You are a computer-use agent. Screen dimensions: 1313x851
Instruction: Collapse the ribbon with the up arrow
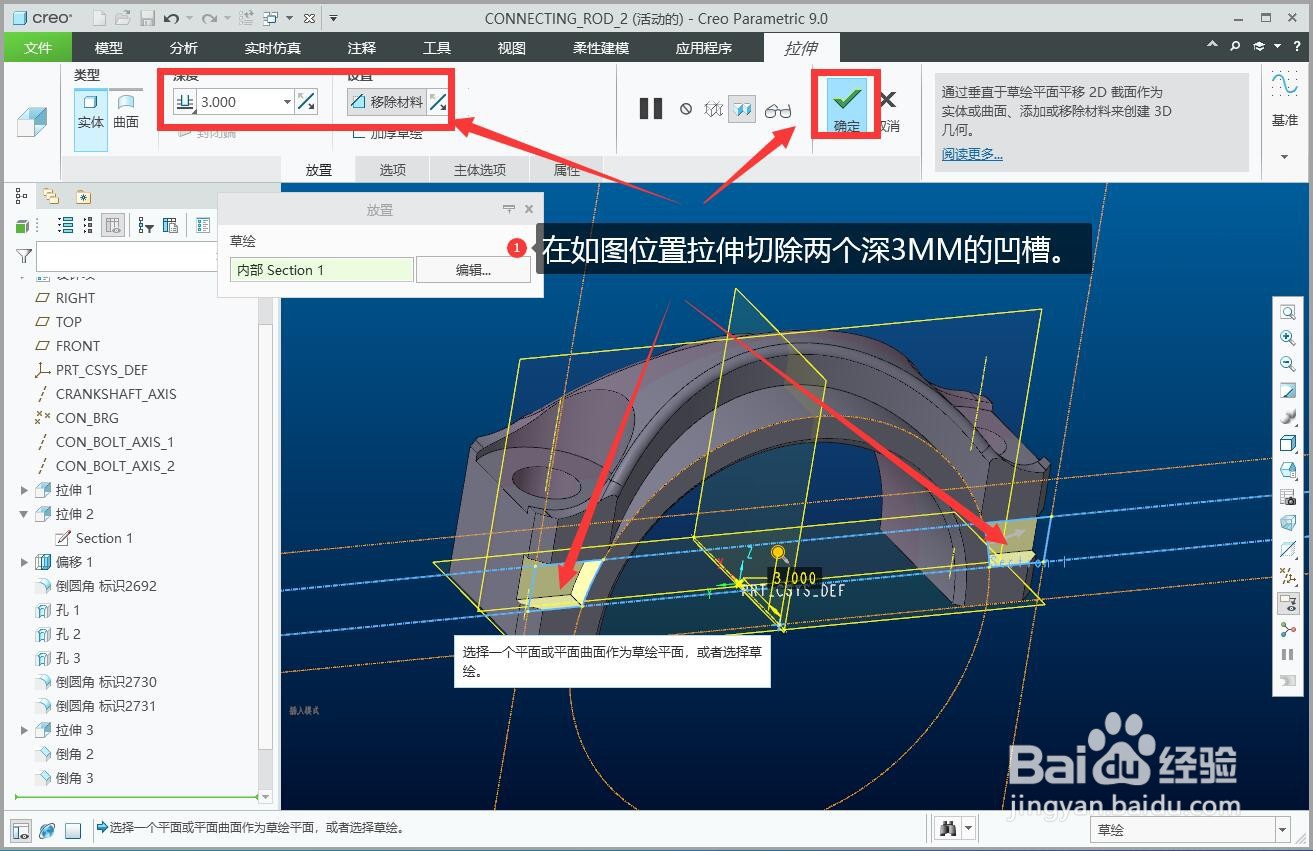[1213, 46]
